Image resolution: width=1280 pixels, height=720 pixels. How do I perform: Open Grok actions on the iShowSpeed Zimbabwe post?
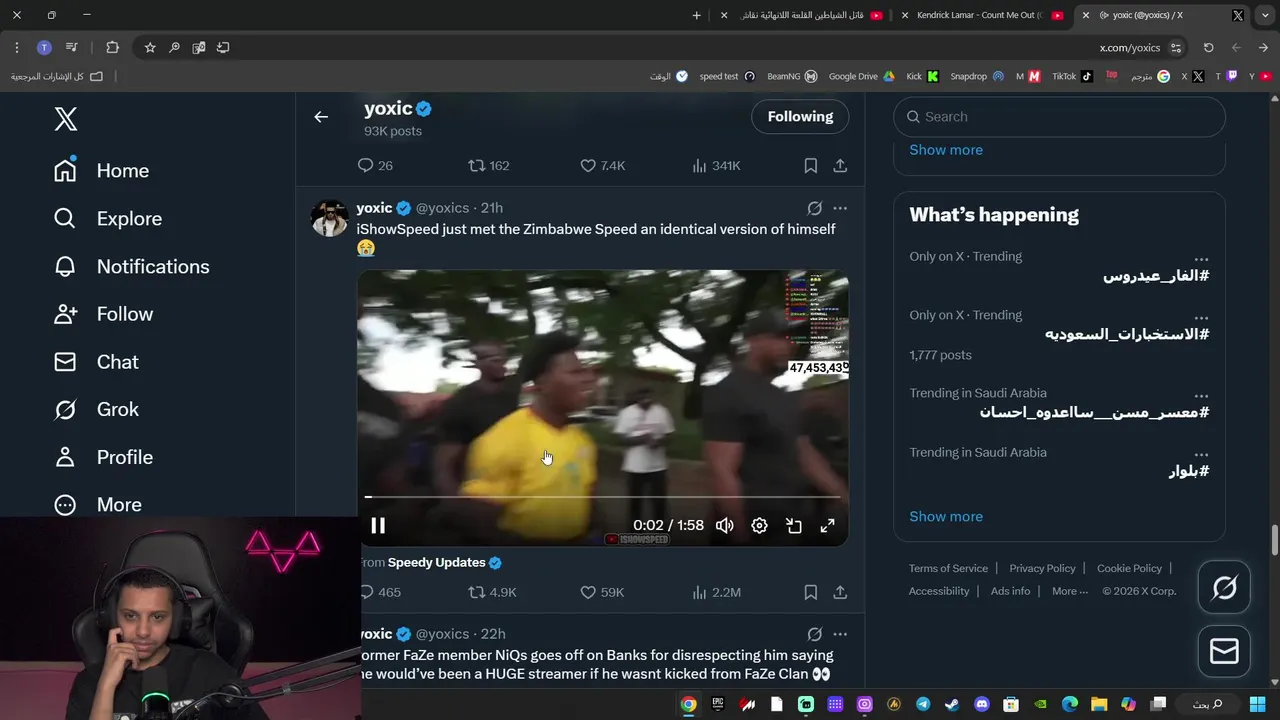click(815, 208)
